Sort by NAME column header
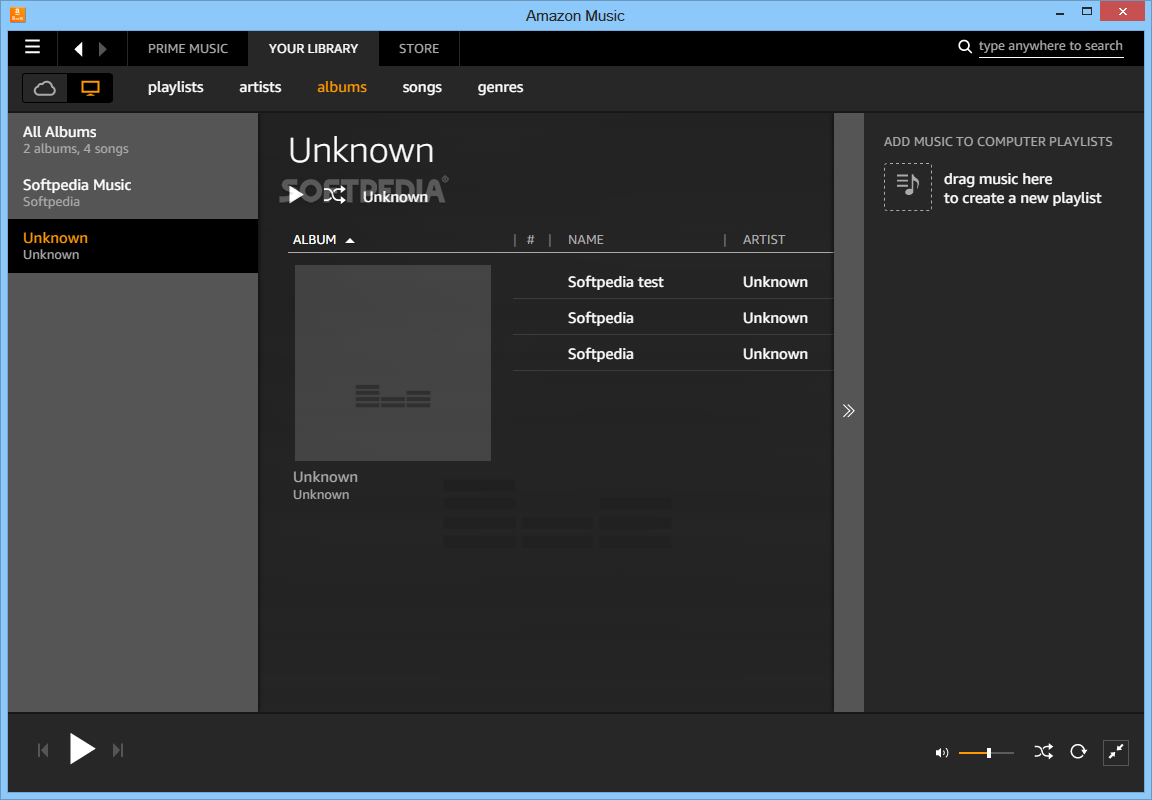 (586, 239)
